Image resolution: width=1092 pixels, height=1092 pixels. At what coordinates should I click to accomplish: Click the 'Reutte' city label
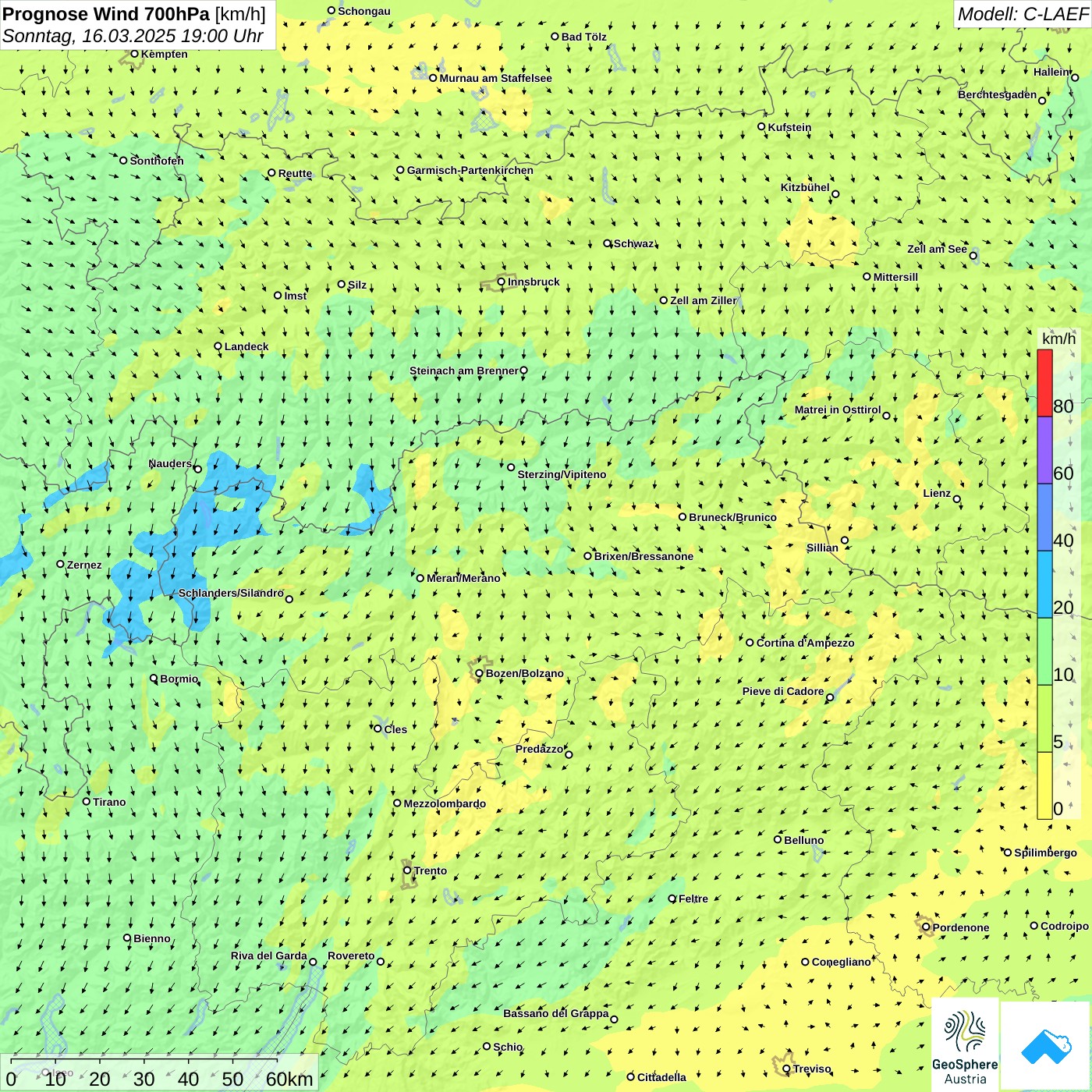(x=295, y=174)
